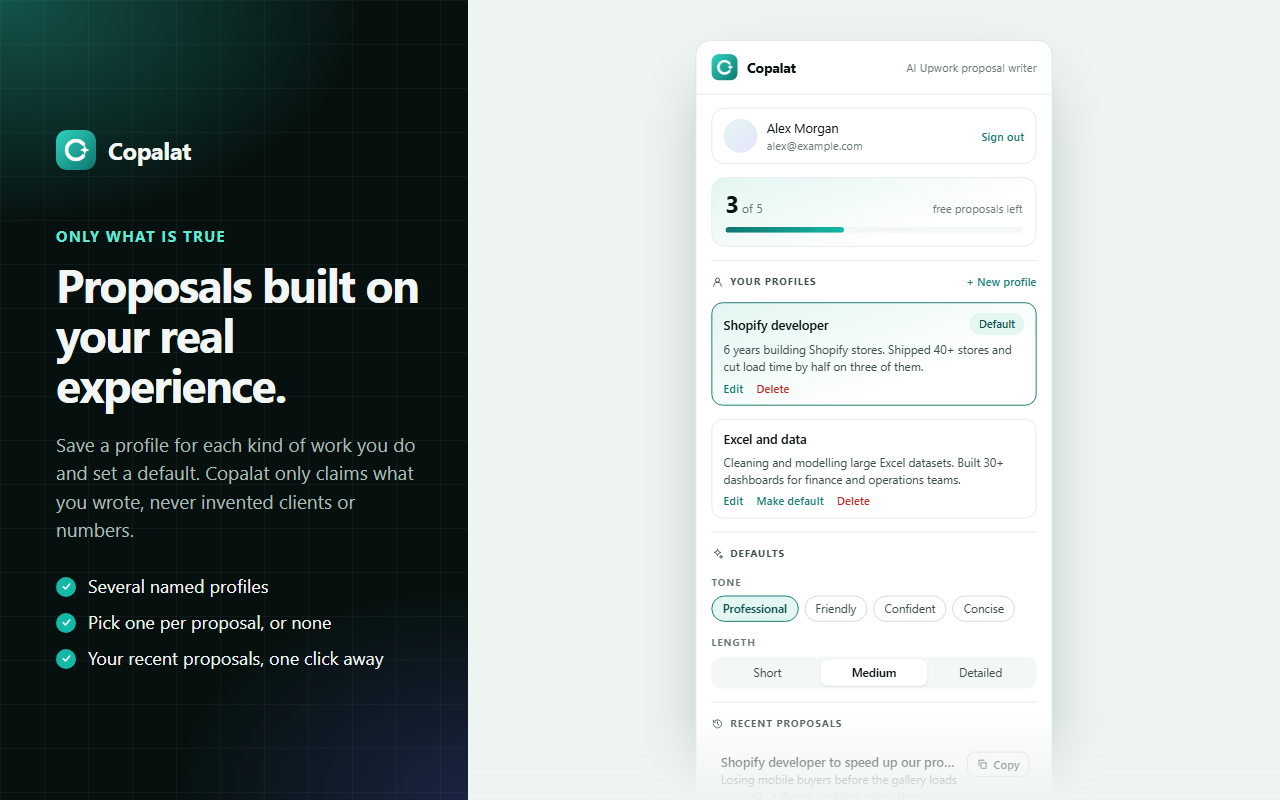Select the Friendly tone chip
This screenshot has width=1280, height=800.
click(836, 609)
